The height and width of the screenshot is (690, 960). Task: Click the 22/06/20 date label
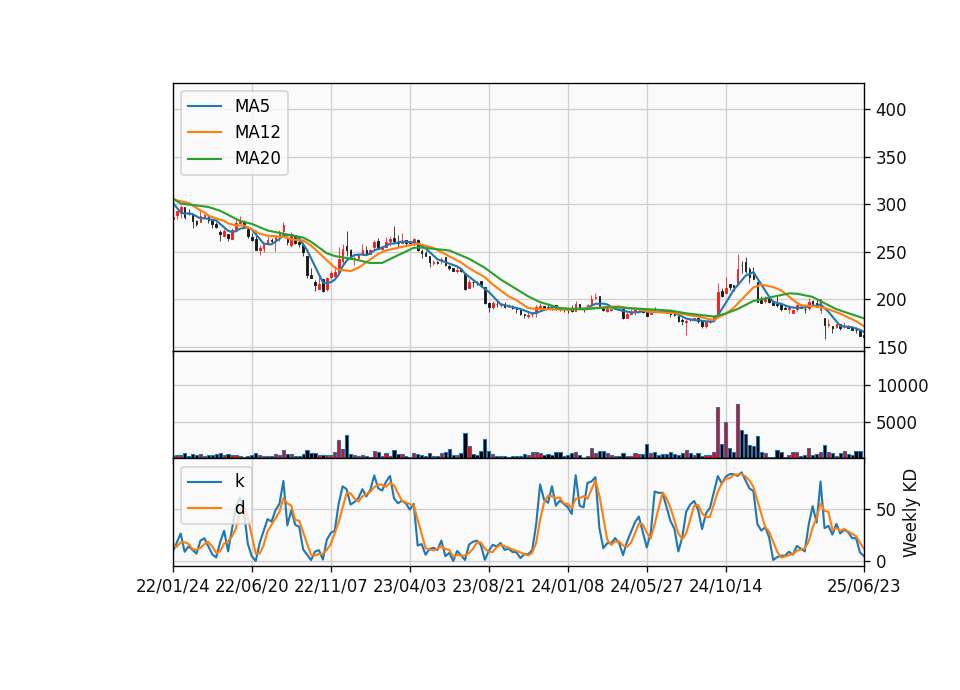pos(252,586)
